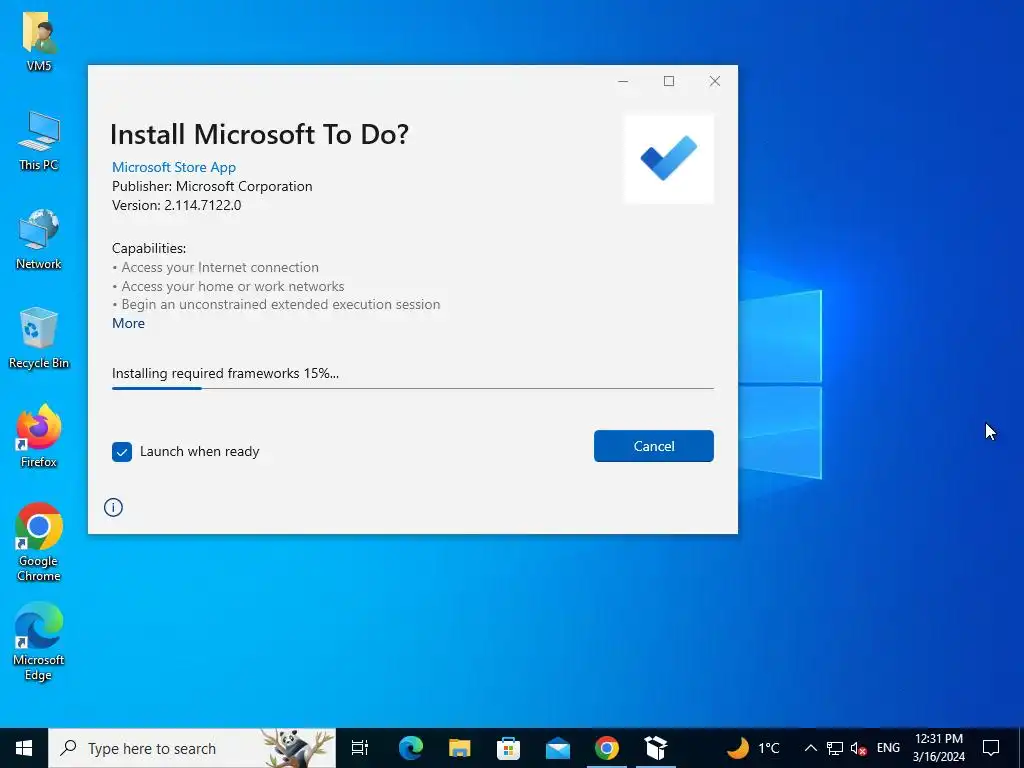This screenshot has width=1024, height=768.
Task: Maximize the App Installer window
Action: coord(669,81)
